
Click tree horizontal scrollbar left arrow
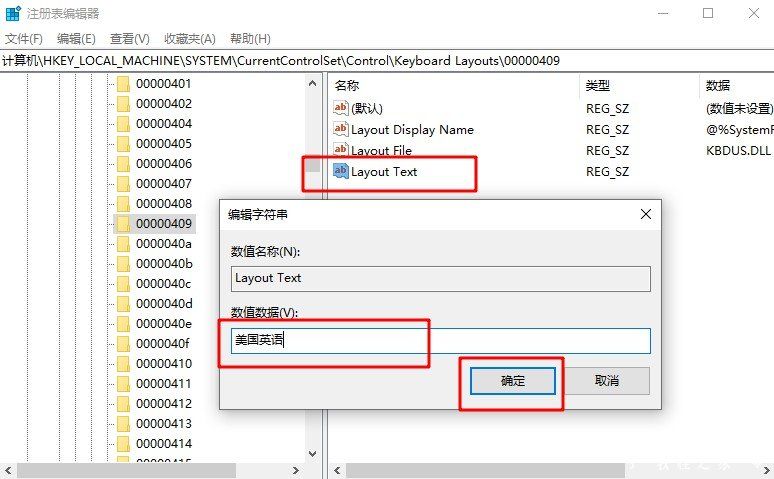(x=7, y=470)
